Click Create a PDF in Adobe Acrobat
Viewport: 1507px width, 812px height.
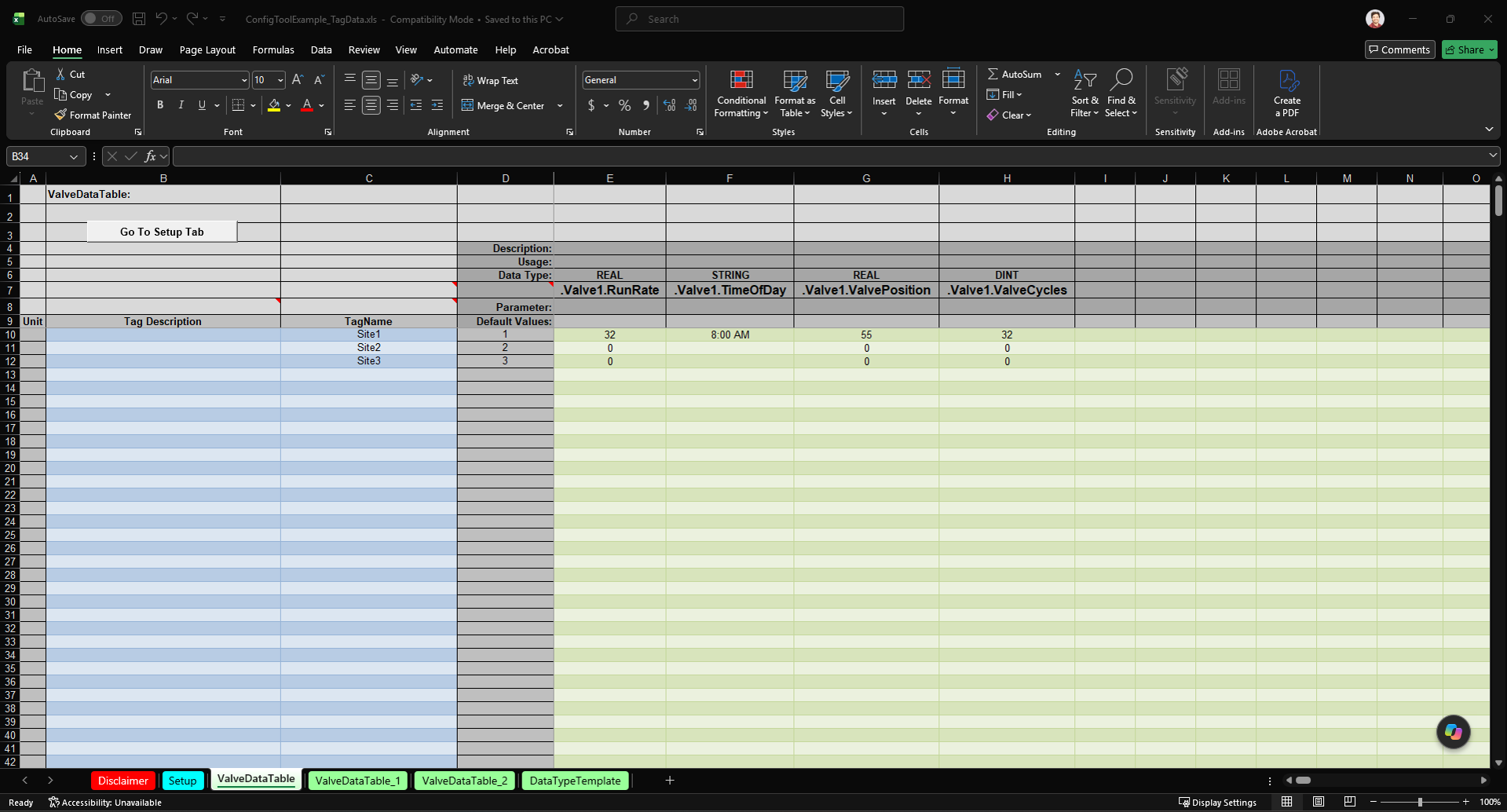tap(1287, 94)
